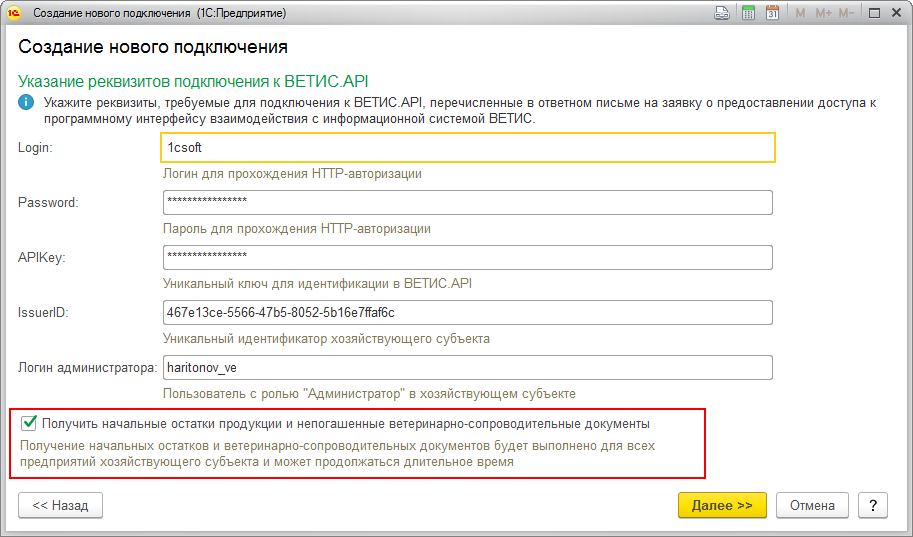Open the calculator icon in title bar
Image resolution: width=913 pixels, height=537 pixels.
pos(748,13)
